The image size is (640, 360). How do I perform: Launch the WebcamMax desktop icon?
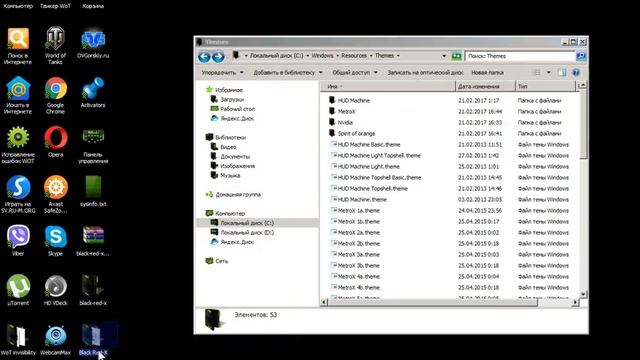[x=56, y=340]
